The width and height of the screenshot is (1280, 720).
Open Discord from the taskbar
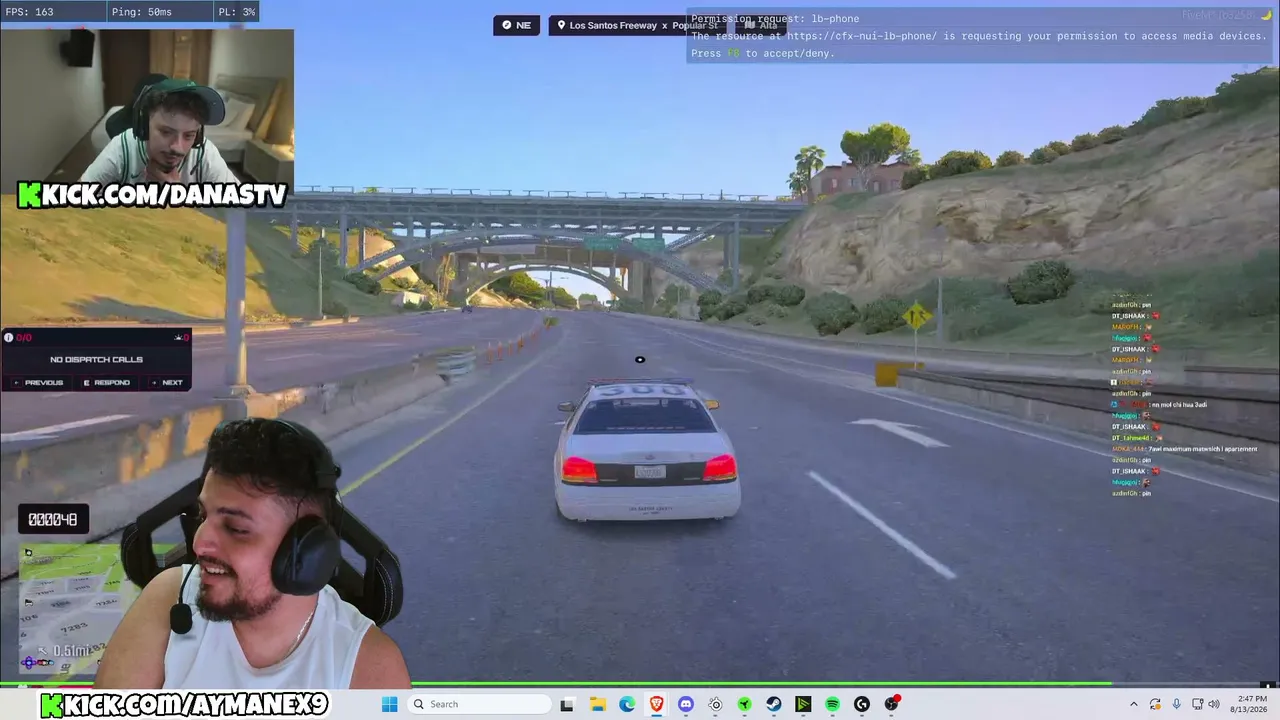pyautogui.click(x=686, y=704)
